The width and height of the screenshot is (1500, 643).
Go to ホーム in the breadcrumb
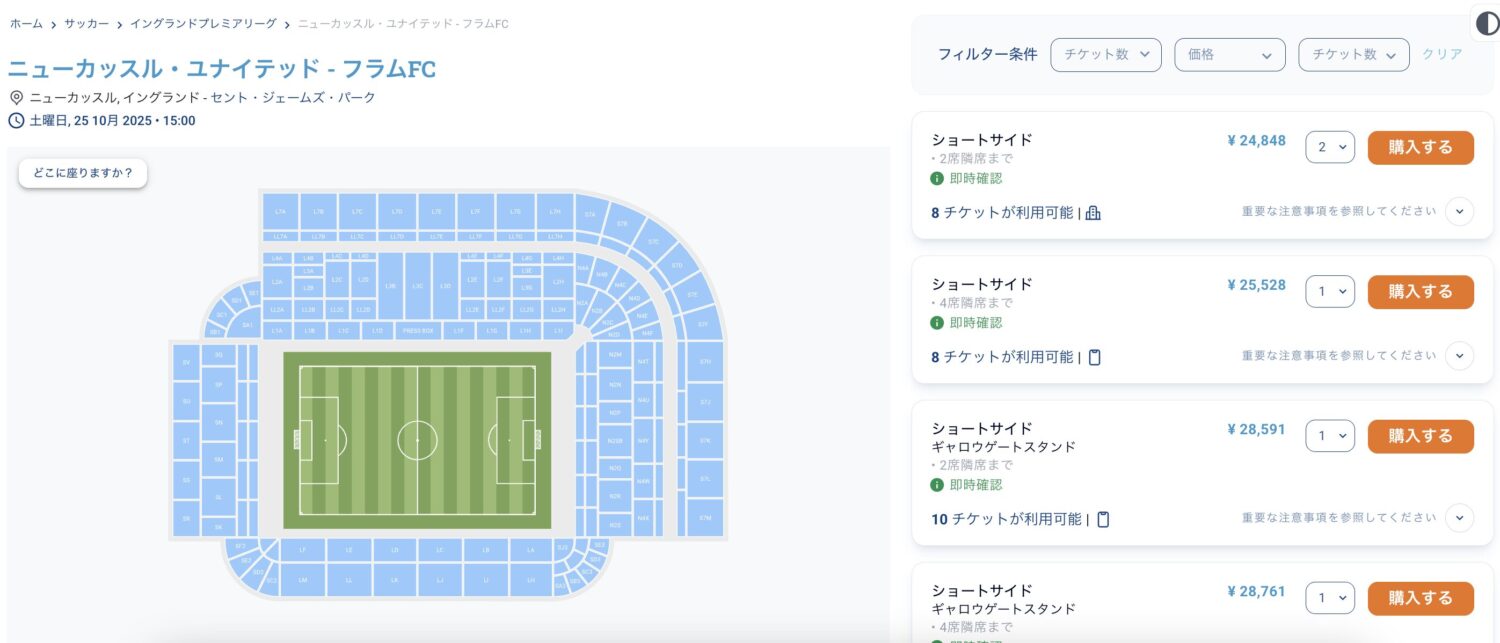(x=26, y=23)
